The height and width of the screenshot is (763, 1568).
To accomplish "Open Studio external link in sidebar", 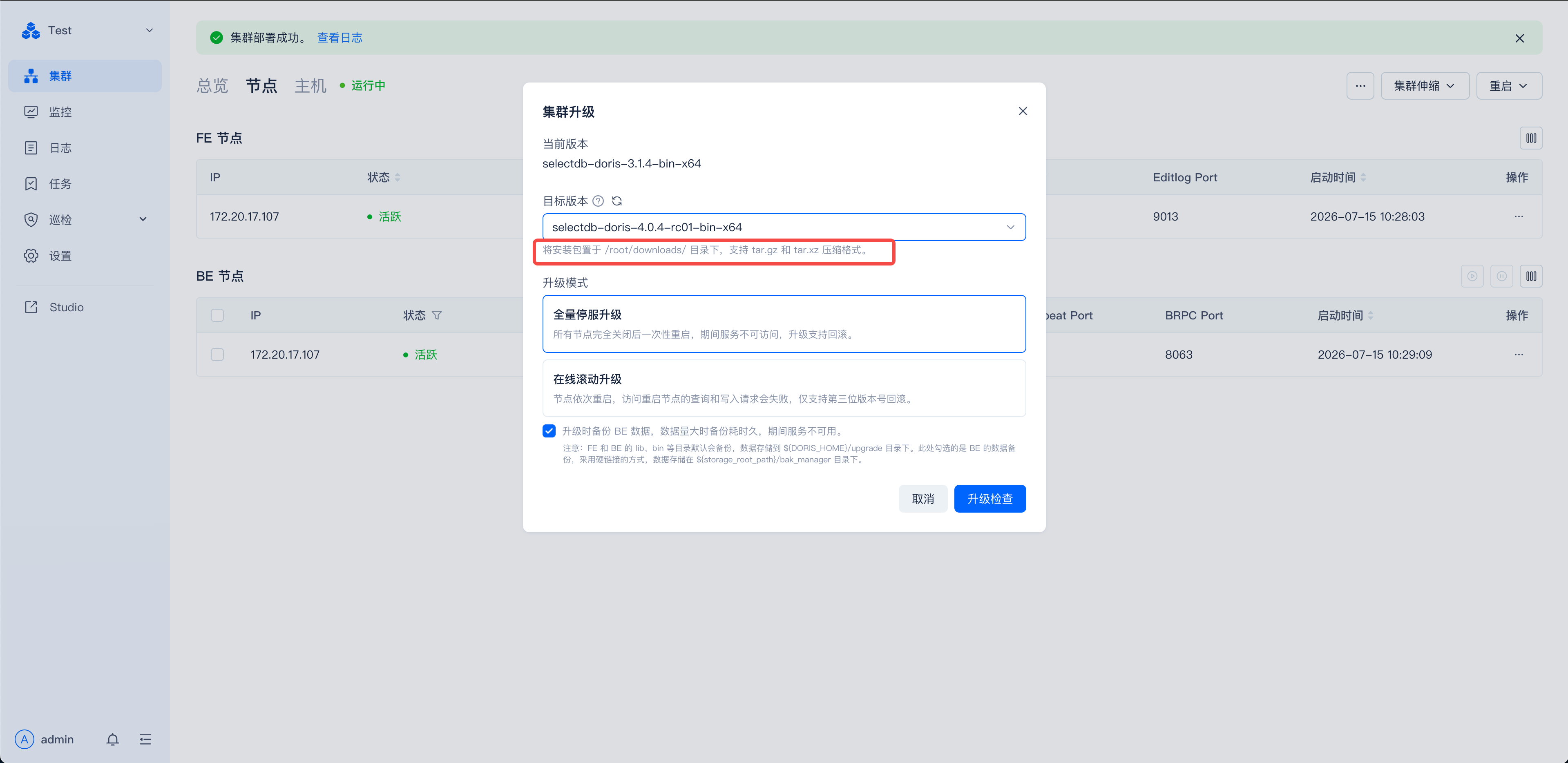I will [x=85, y=307].
